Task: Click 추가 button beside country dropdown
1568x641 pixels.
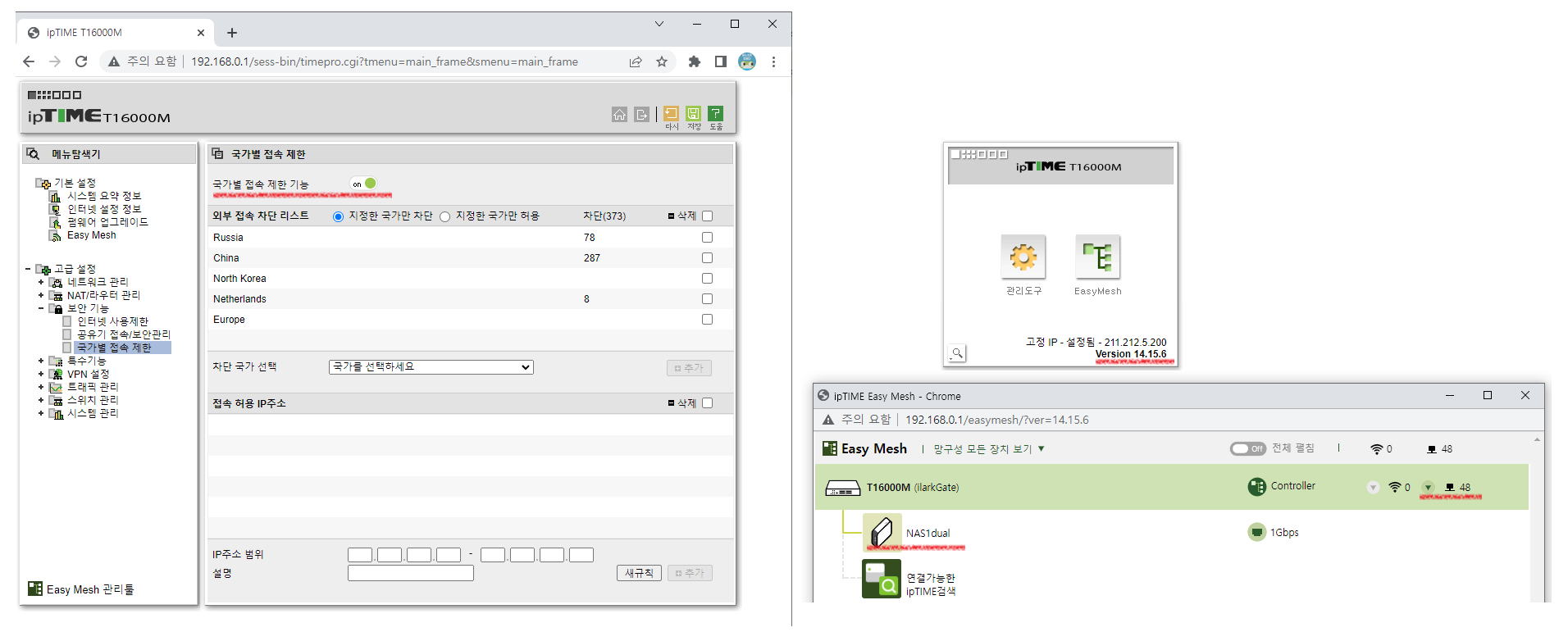Action: click(689, 368)
